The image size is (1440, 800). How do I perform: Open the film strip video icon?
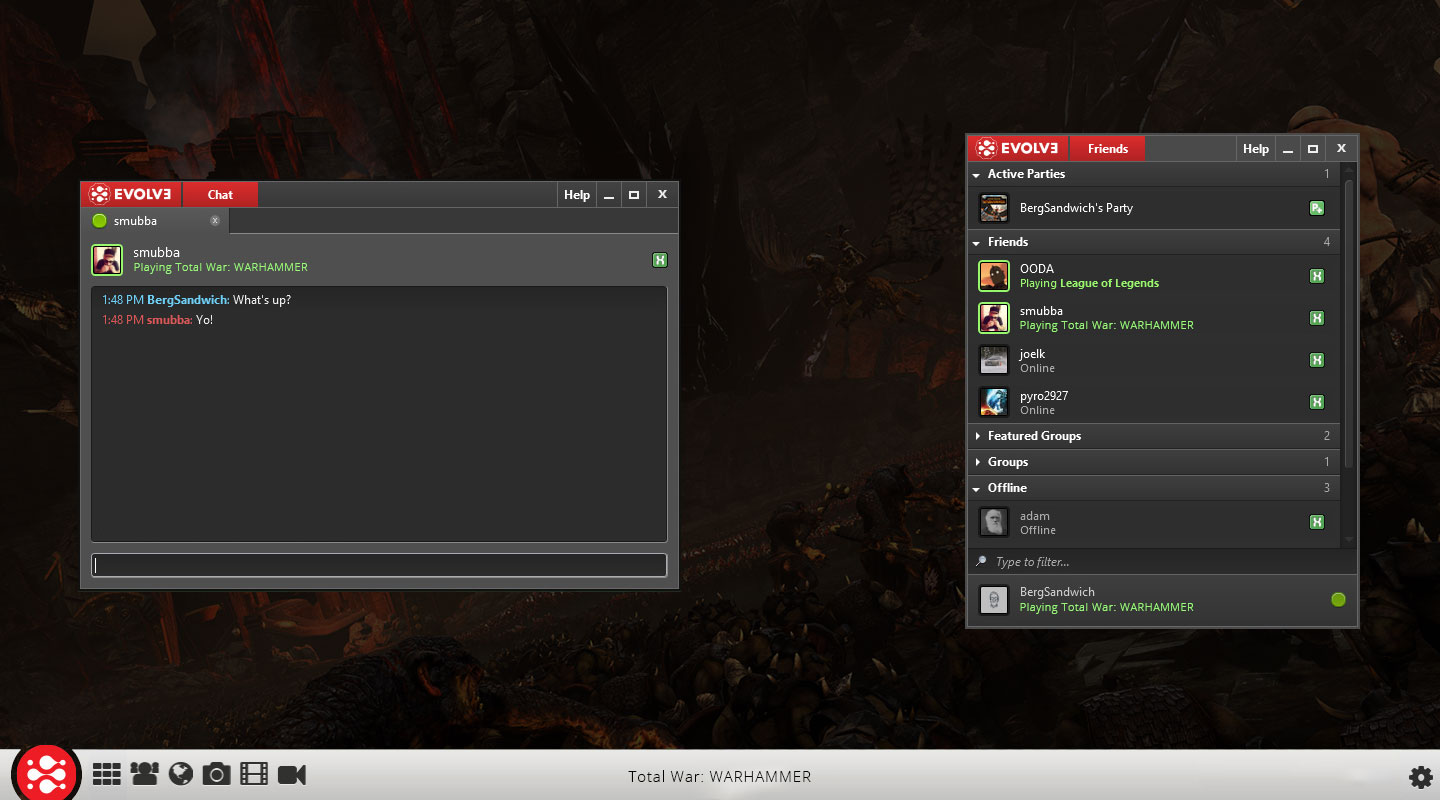pos(254,774)
